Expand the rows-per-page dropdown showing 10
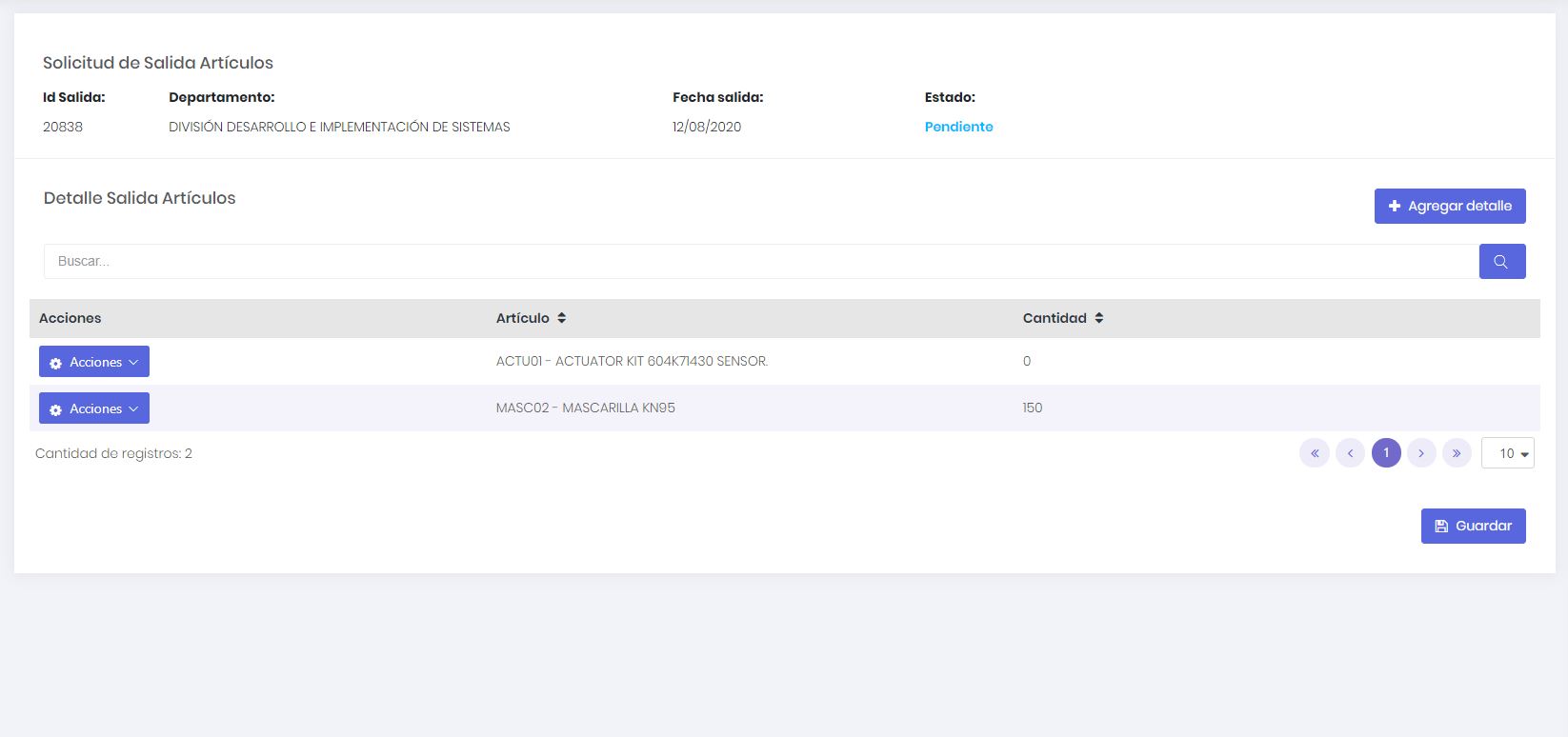This screenshot has height=737, width=1568. point(1507,453)
